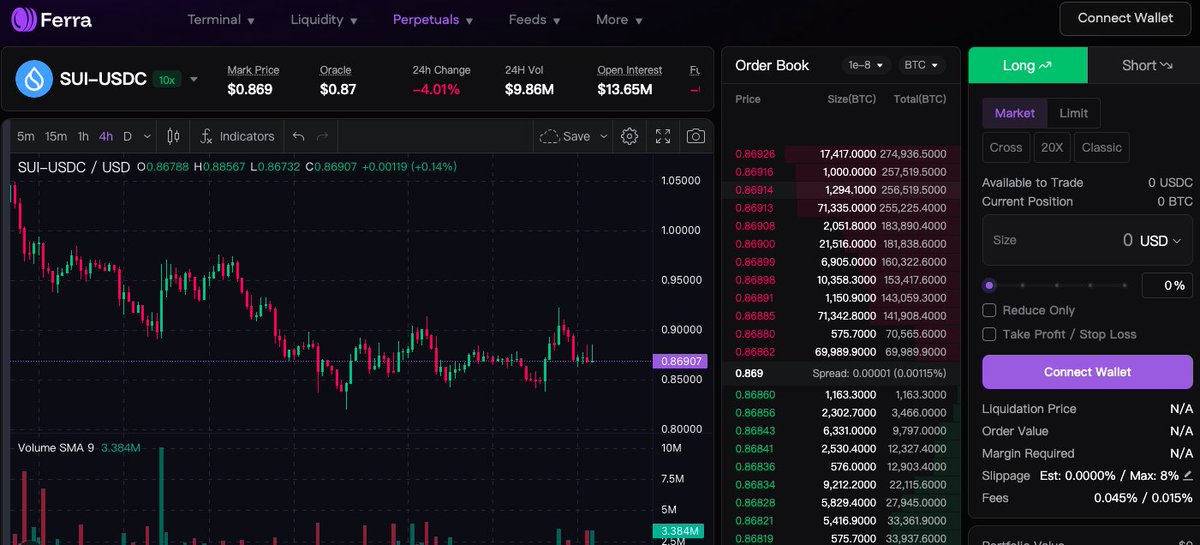Open the Terminal menu
The image size is (1200, 545).
[x=221, y=19]
